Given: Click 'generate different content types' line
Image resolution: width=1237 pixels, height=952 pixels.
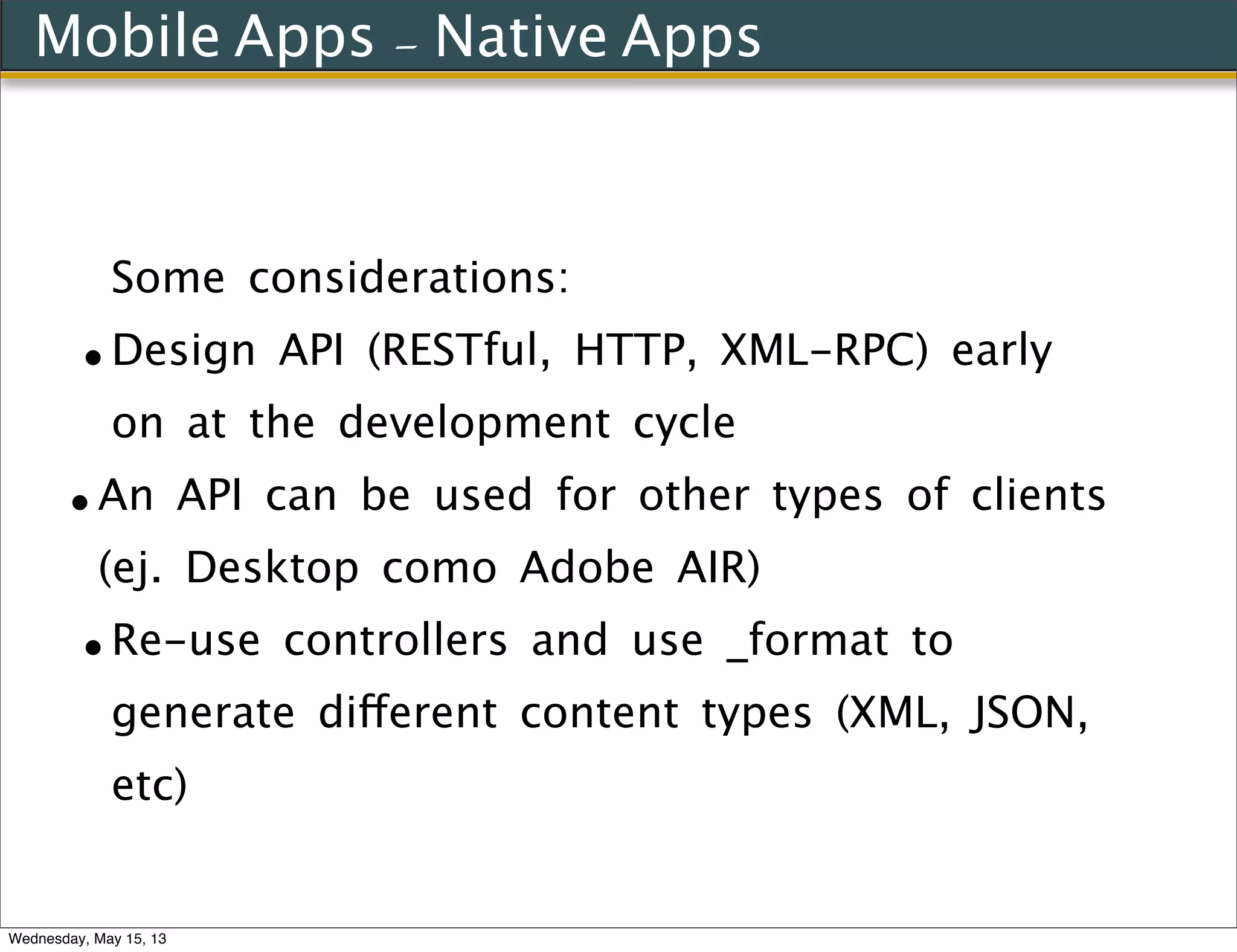Looking at the screenshot, I should pos(462,713).
